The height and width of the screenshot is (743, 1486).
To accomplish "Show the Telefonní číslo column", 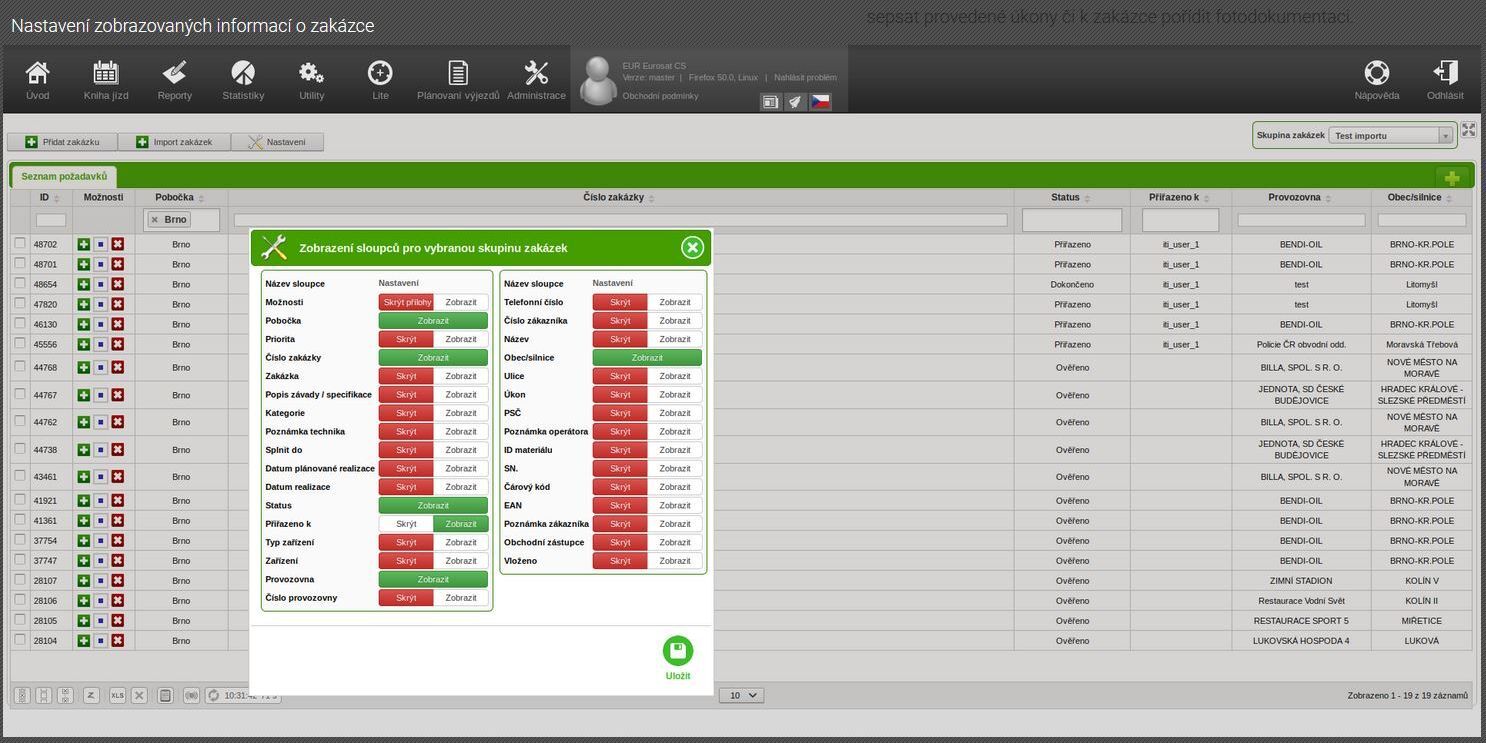I will [x=675, y=302].
